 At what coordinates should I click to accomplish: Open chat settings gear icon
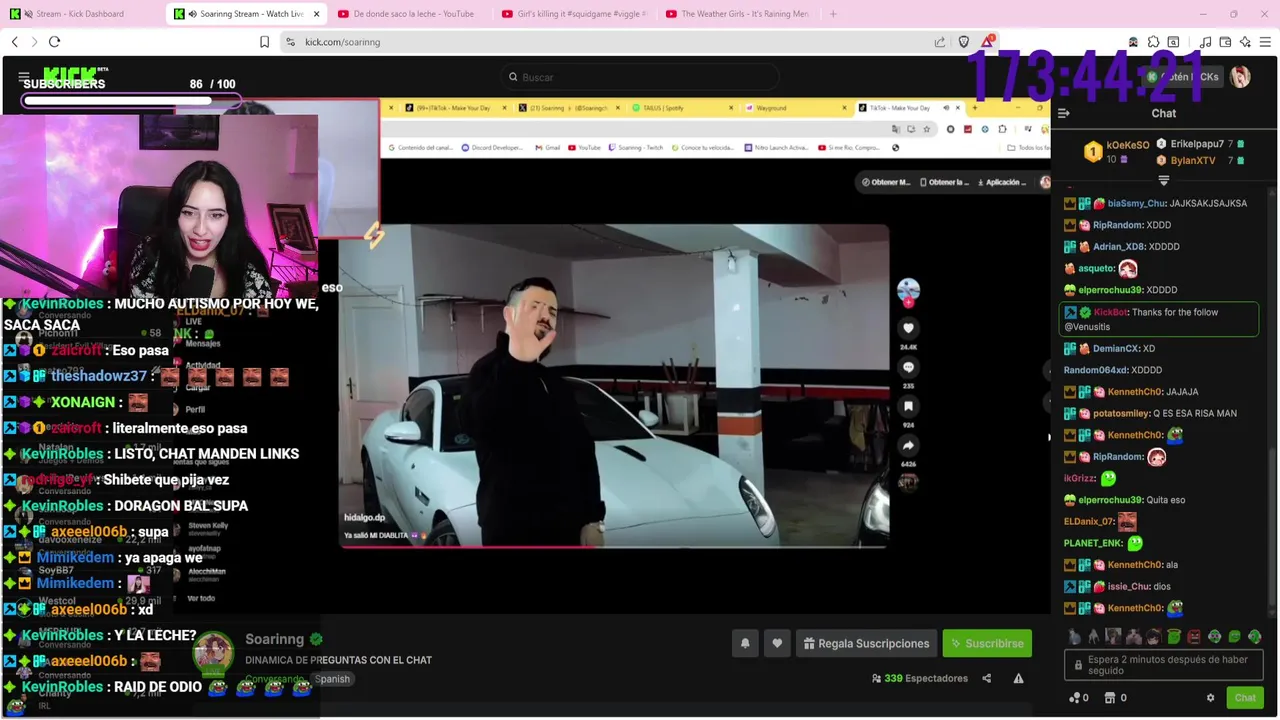point(1210,698)
